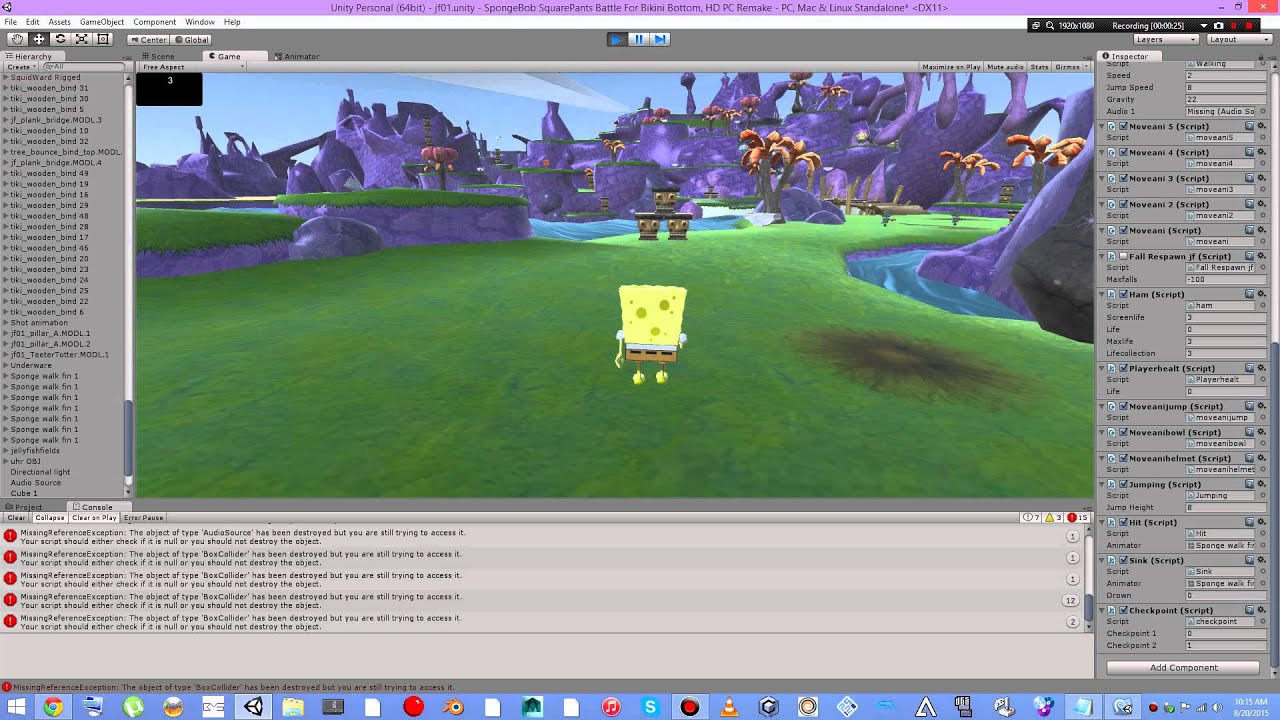1280x720 pixels.
Task: Select the Hand tool
Action: pos(17,39)
